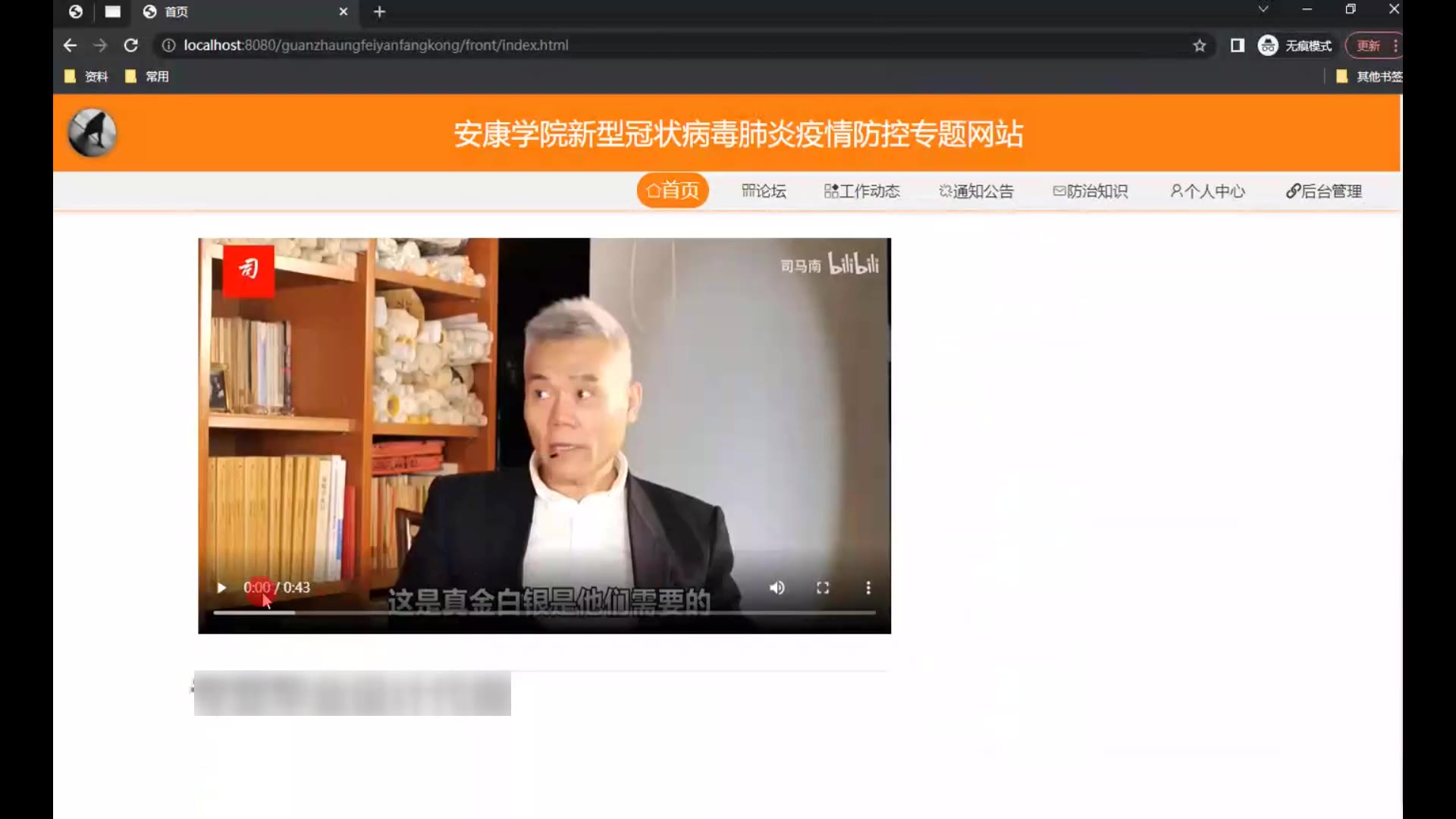Image resolution: width=1456 pixels, height=819 pixels.
Task: Go to 工作动态 navigation item
Action: 862,191
